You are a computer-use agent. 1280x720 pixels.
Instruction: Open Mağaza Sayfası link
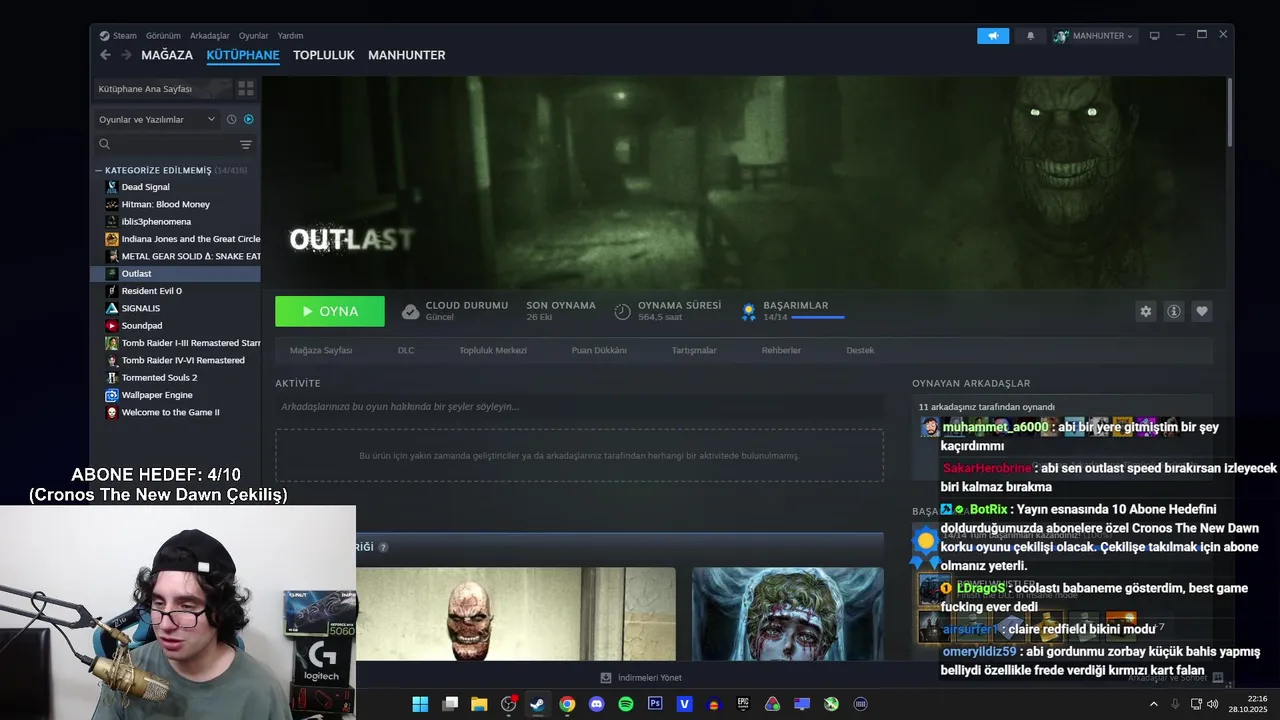pyautogui.click(x=321, y=351)
